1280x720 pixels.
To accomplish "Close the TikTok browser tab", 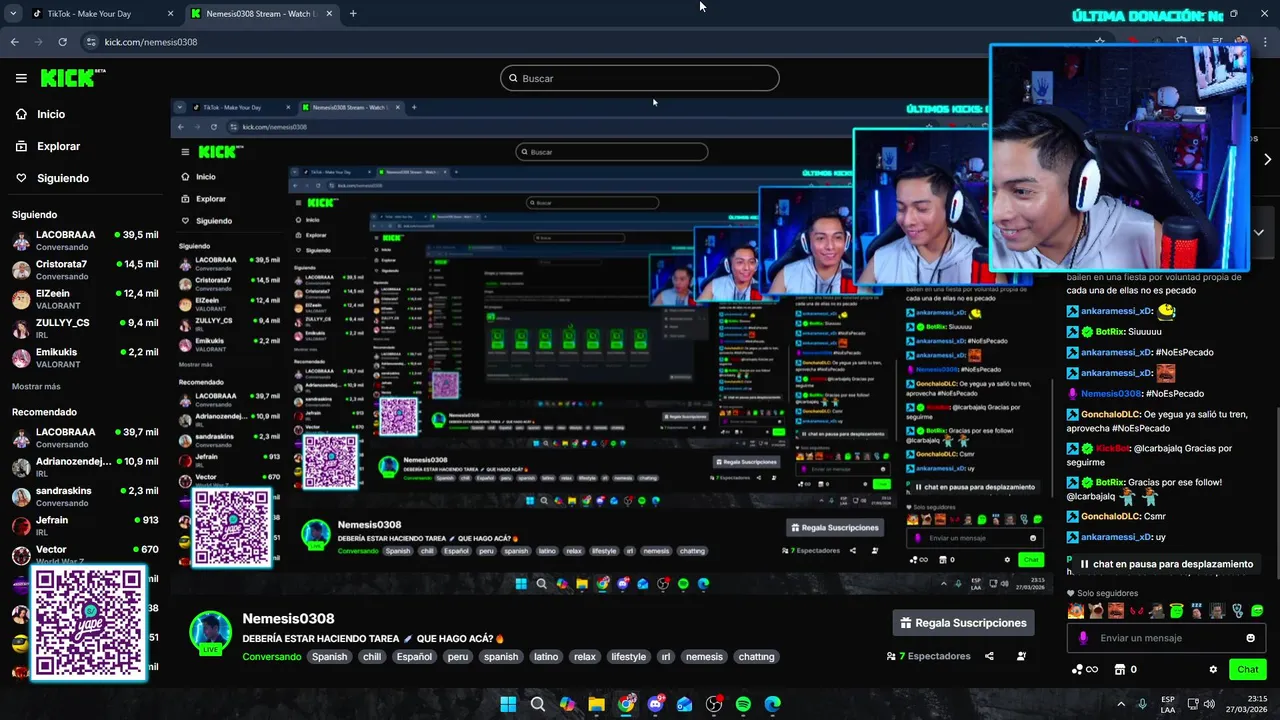I will pos(170,14).
